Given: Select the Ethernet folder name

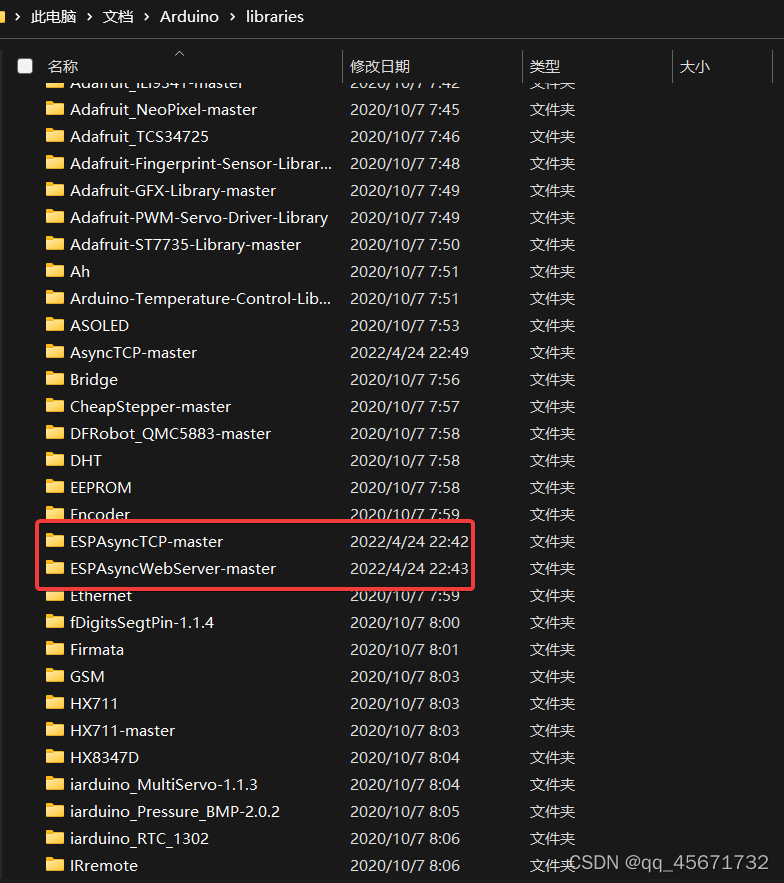Looking at the screenshot, I should pos(101,596).
